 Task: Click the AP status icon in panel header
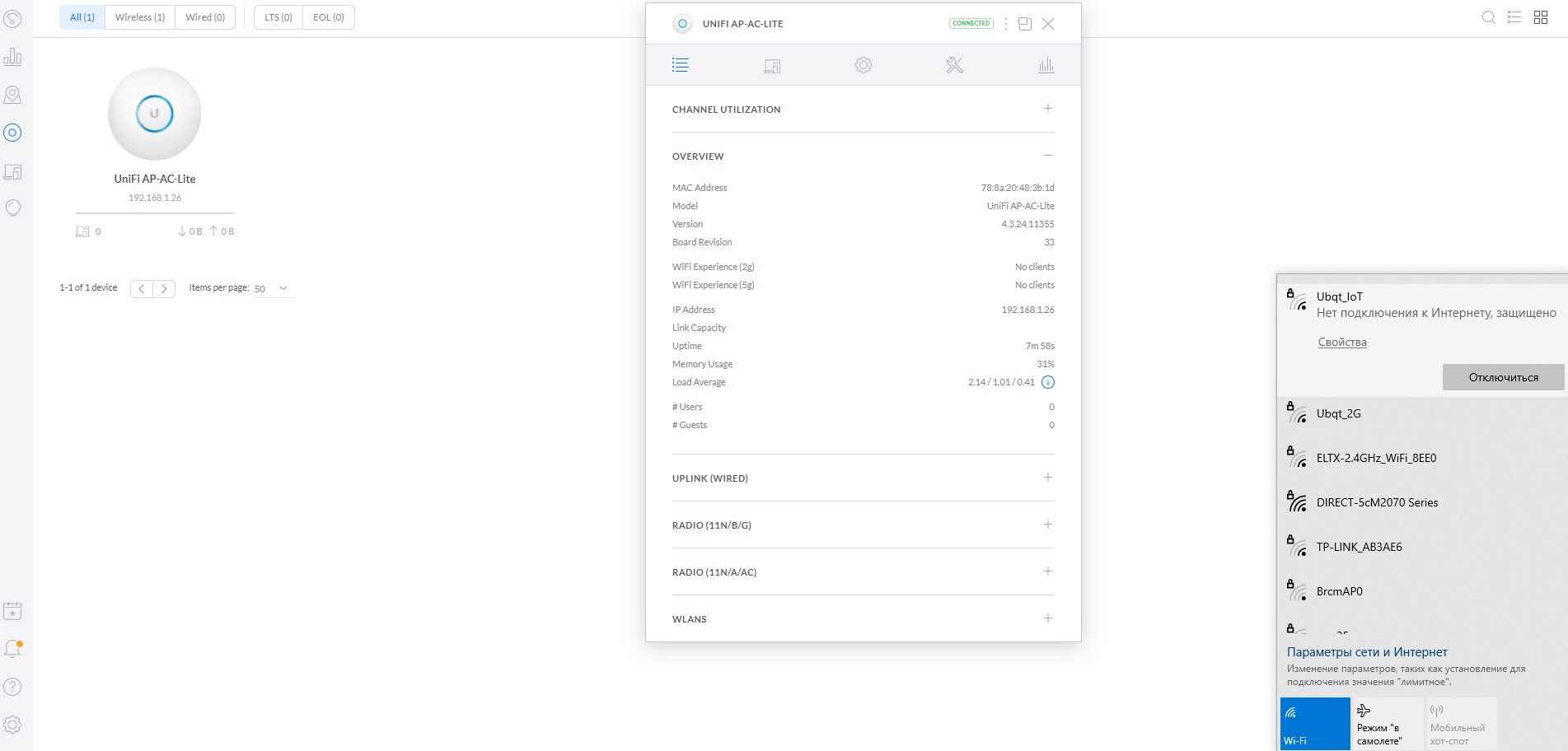point(682,24)
